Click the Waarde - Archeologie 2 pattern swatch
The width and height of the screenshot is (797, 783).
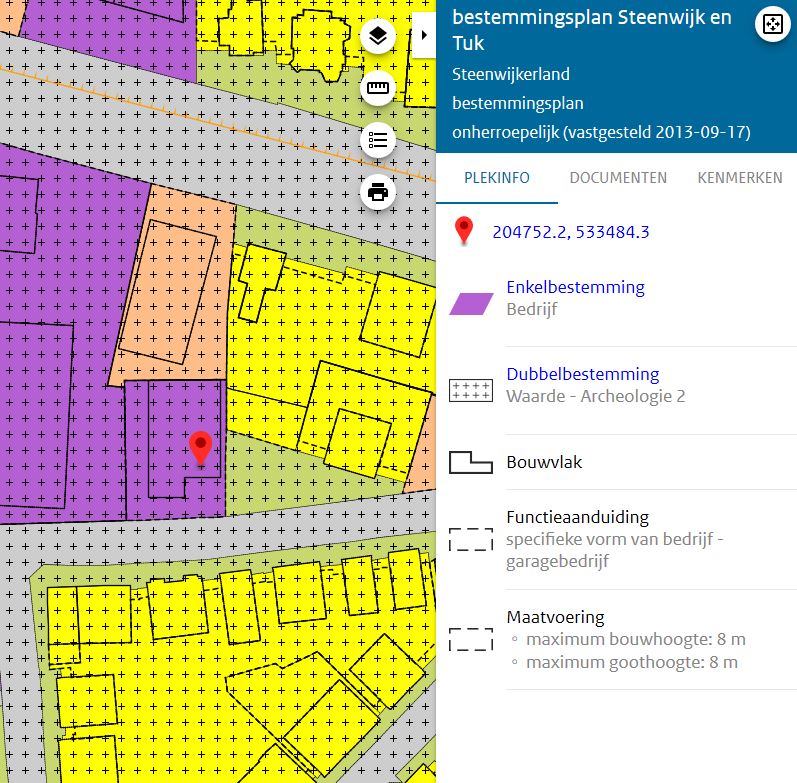pyautogui.click(x=471, y=391)
